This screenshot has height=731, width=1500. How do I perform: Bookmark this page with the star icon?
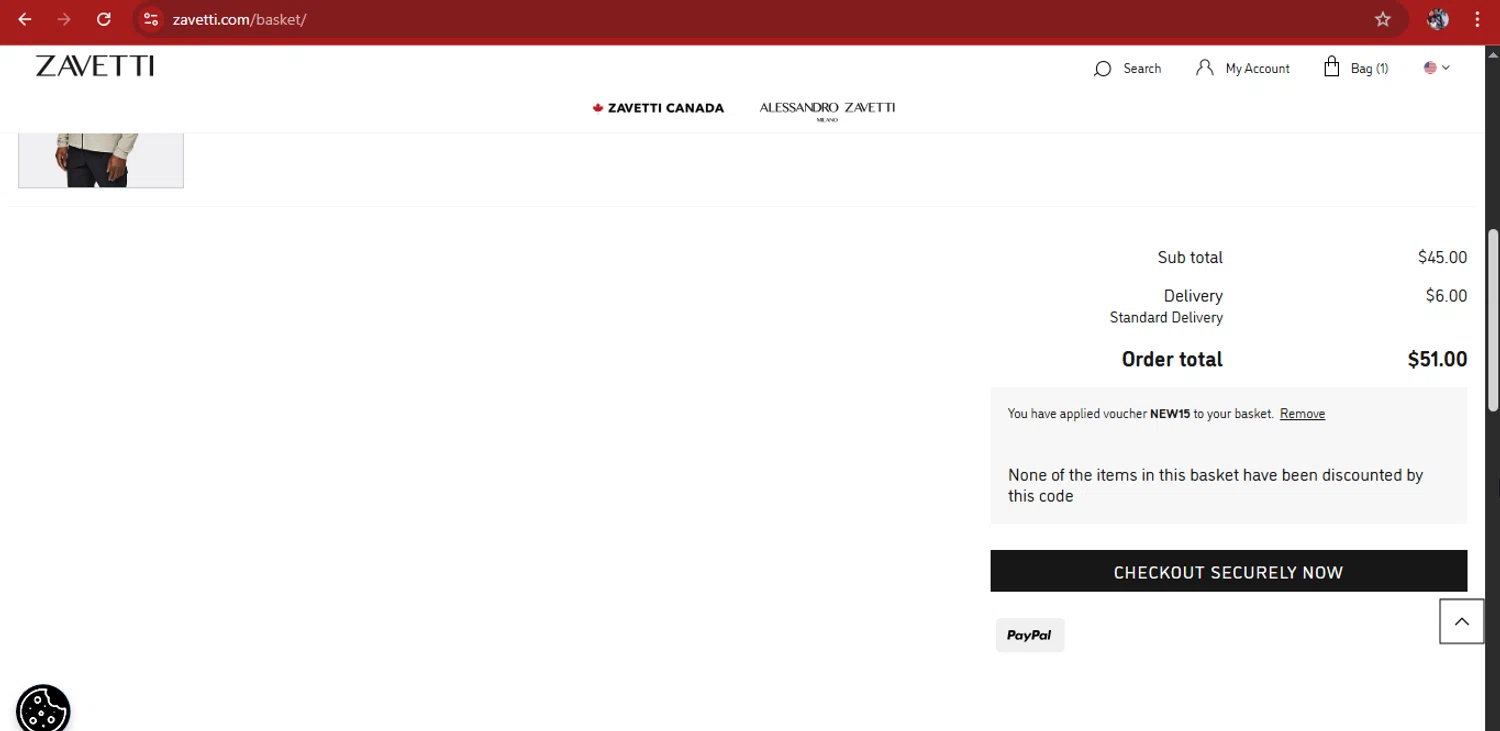pos(1383,19)
